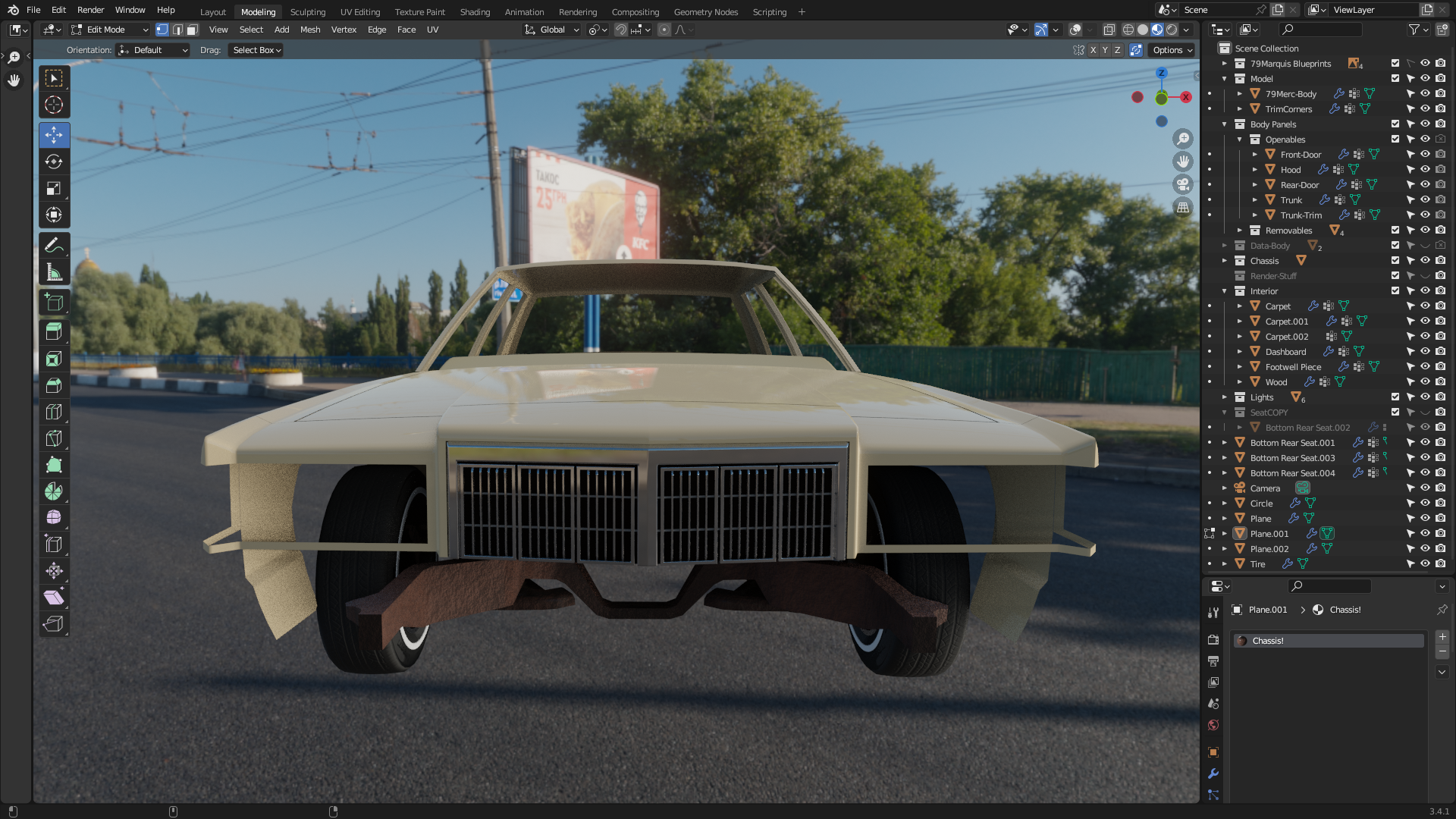The height and width of the screenshot is (819, 1456).
Task: Open the Edit Mode dropdown
Action: coord(111,30)
